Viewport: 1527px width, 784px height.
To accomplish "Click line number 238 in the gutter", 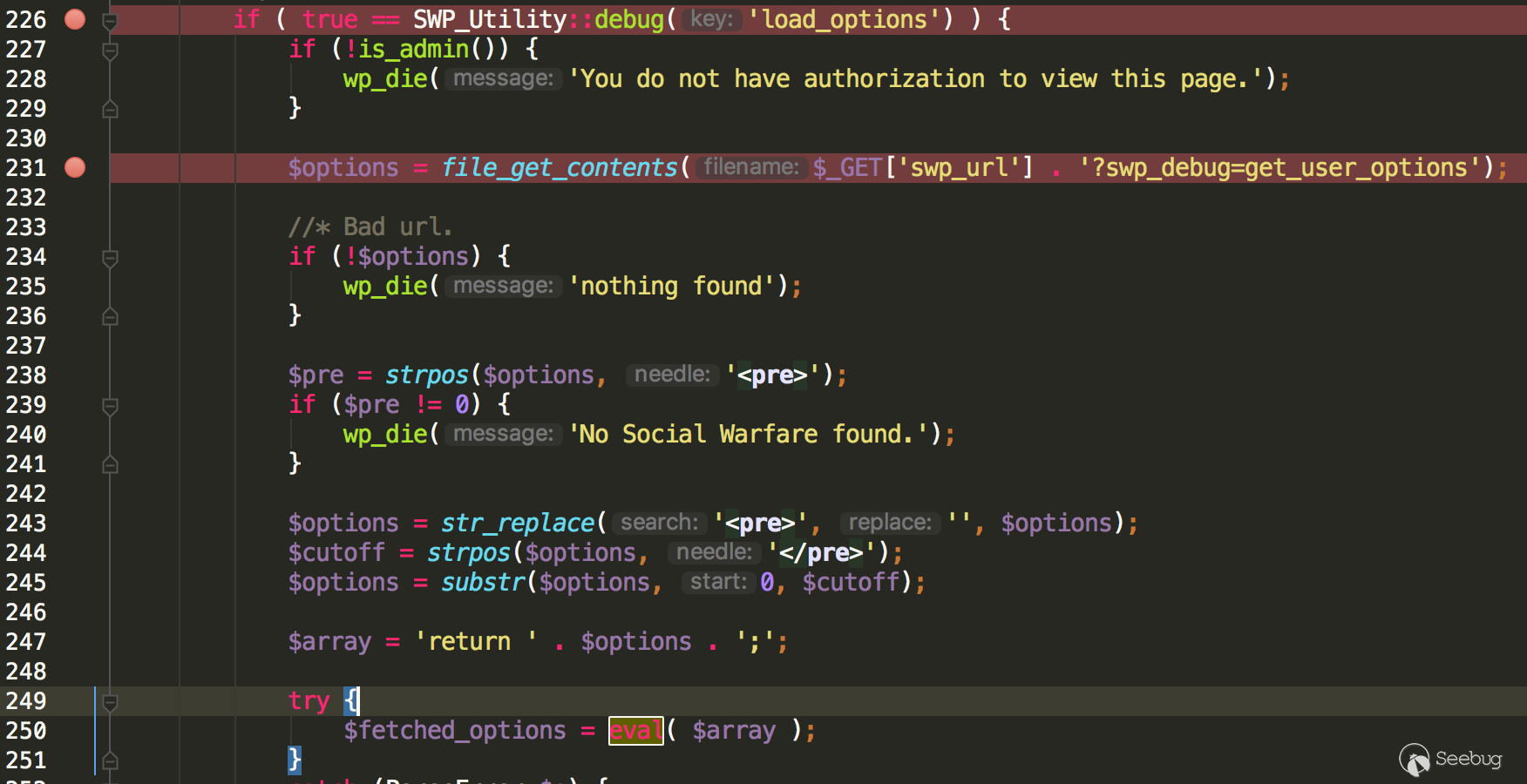I will tap(26, 375).
